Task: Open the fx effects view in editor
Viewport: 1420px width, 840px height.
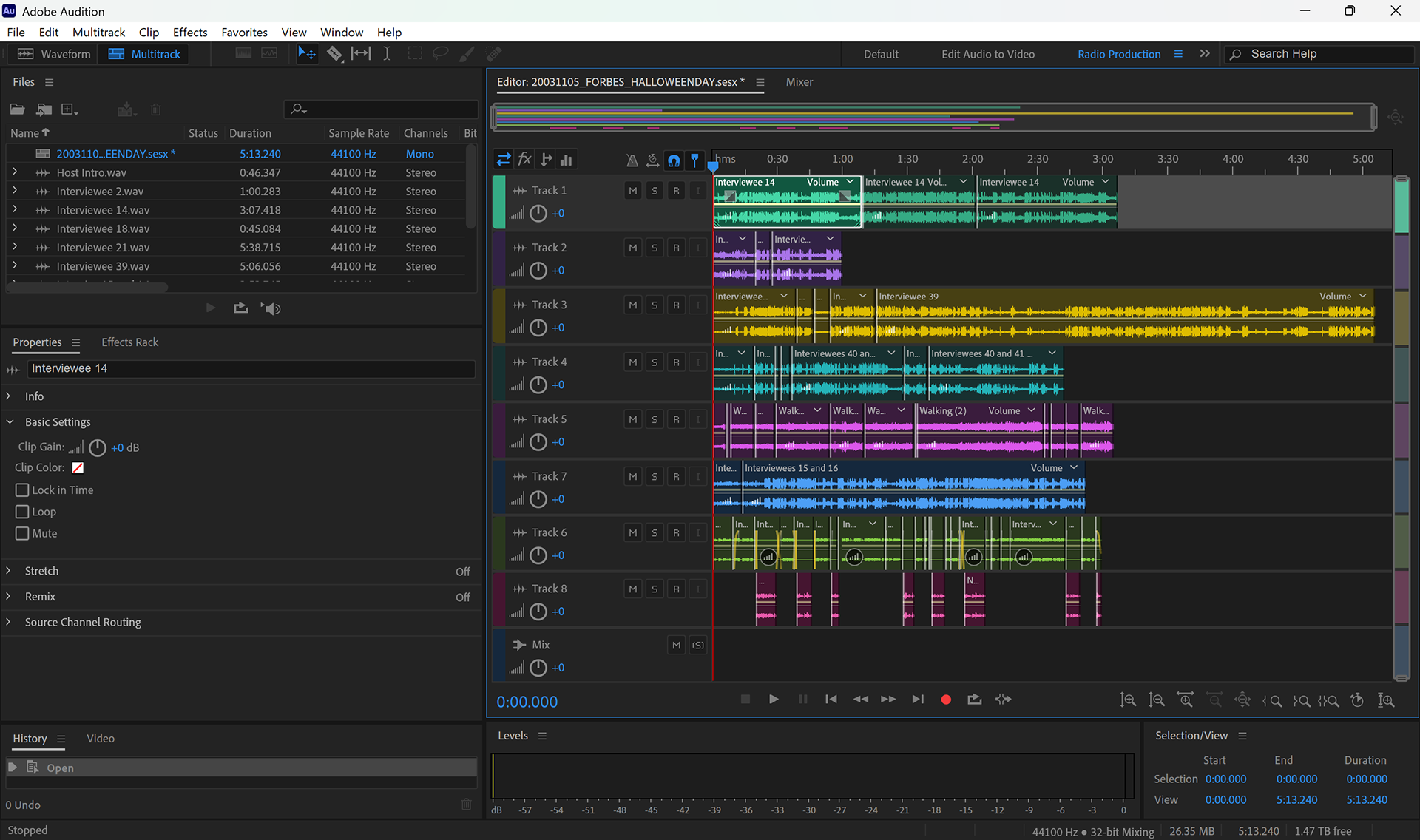Action: [524, 160]
